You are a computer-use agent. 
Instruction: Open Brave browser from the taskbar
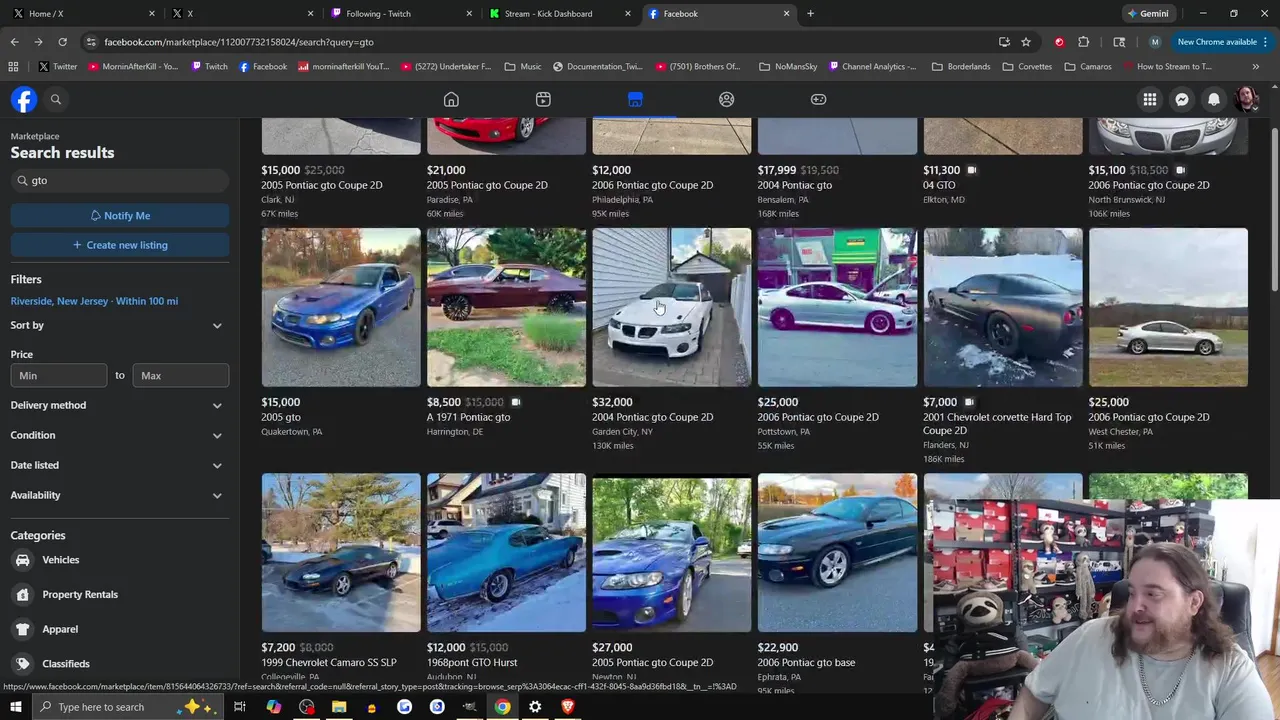(x=567, y=707)
